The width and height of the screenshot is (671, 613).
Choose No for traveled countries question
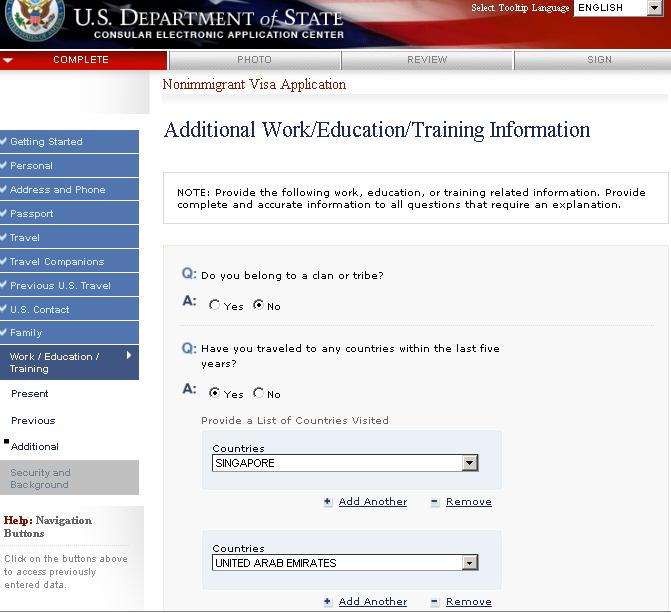(259, 394)
